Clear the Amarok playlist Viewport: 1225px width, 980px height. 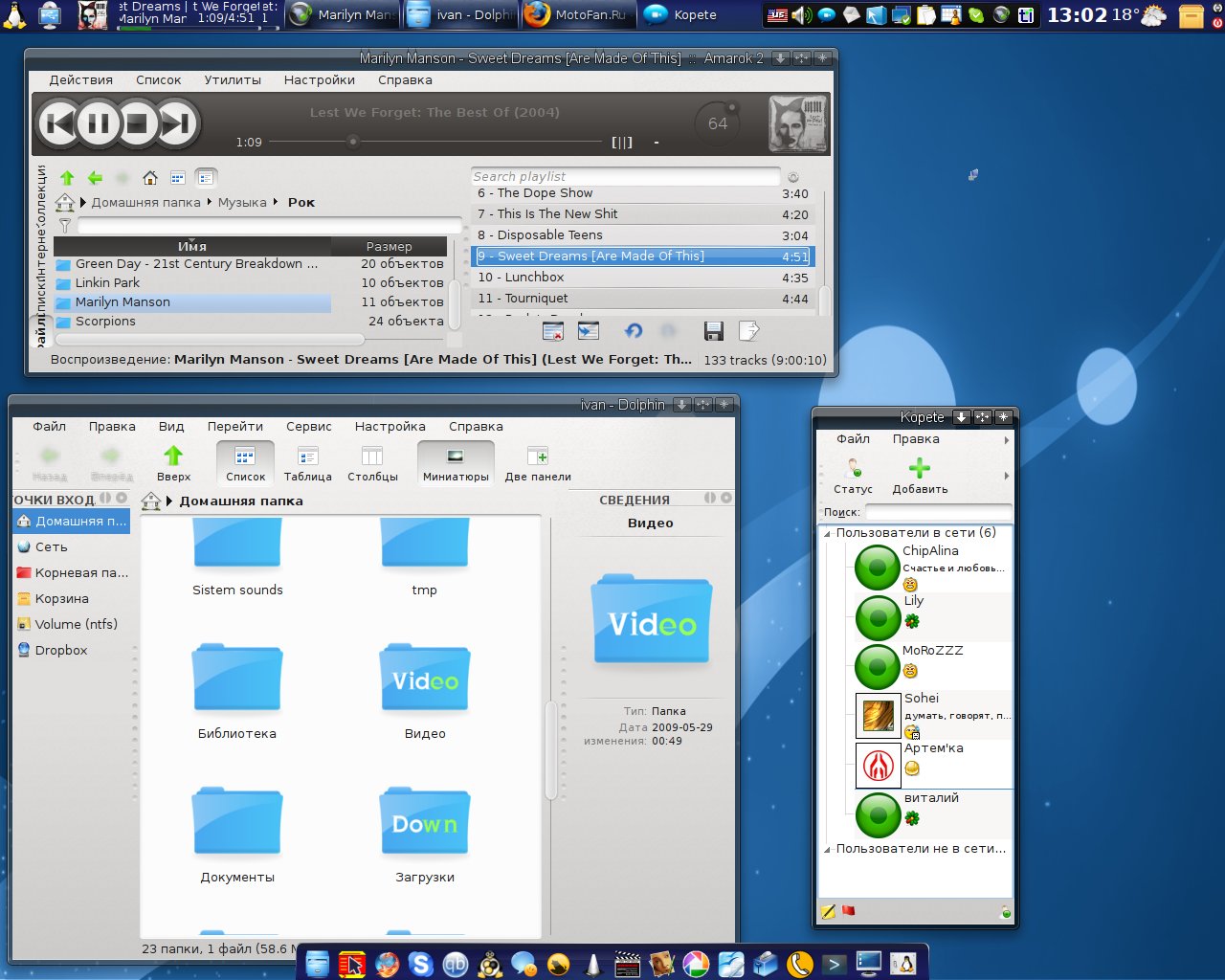(553, 331)
